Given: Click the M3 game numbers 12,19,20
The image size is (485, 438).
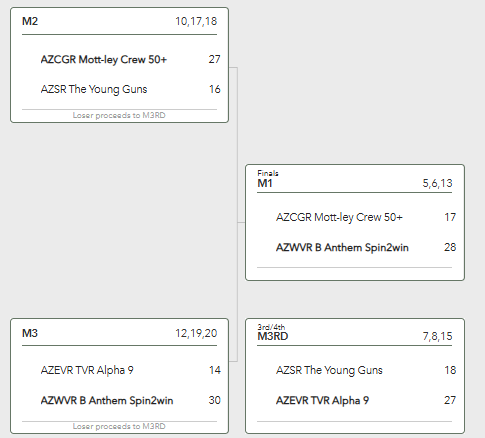Looking at the screenshot, I should (x=196, y=333).
